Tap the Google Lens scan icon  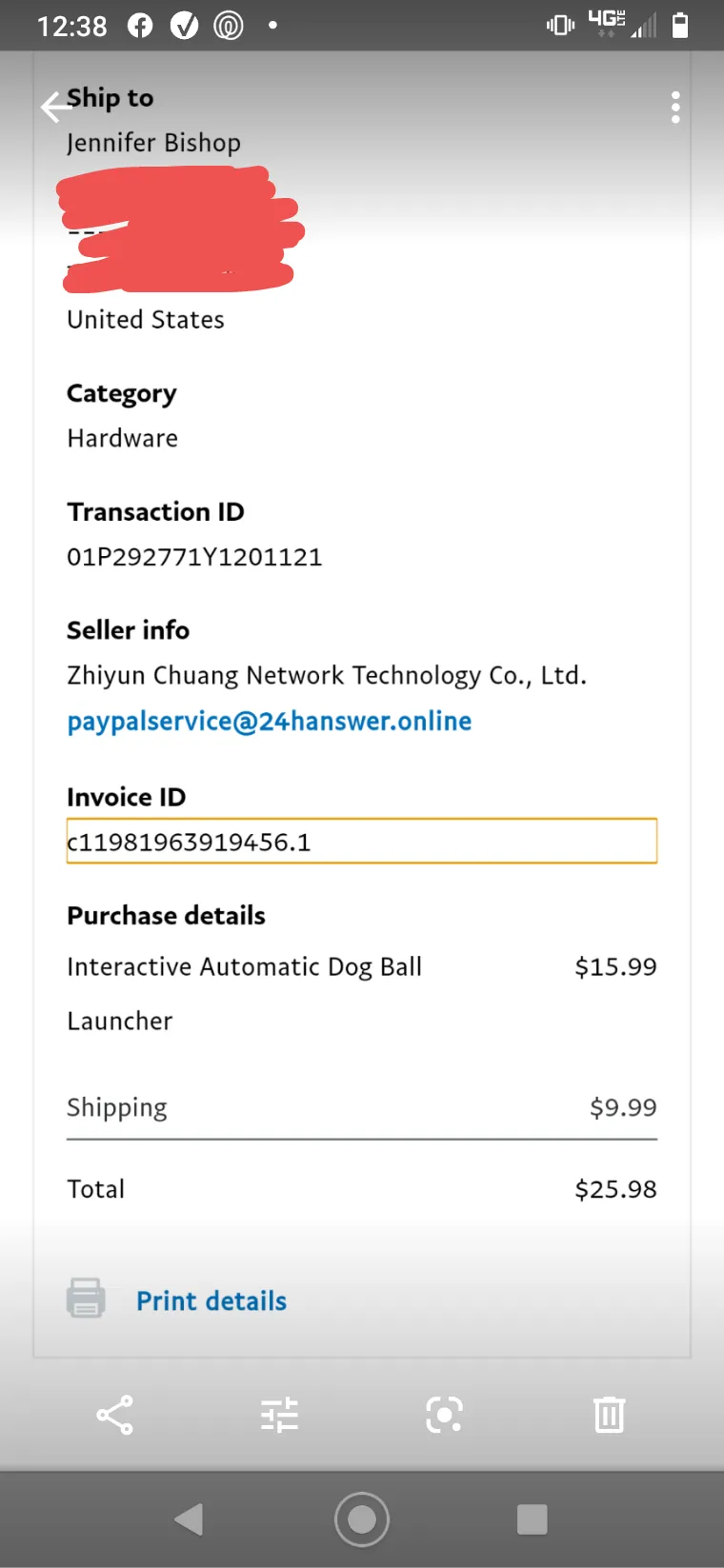444,1415
